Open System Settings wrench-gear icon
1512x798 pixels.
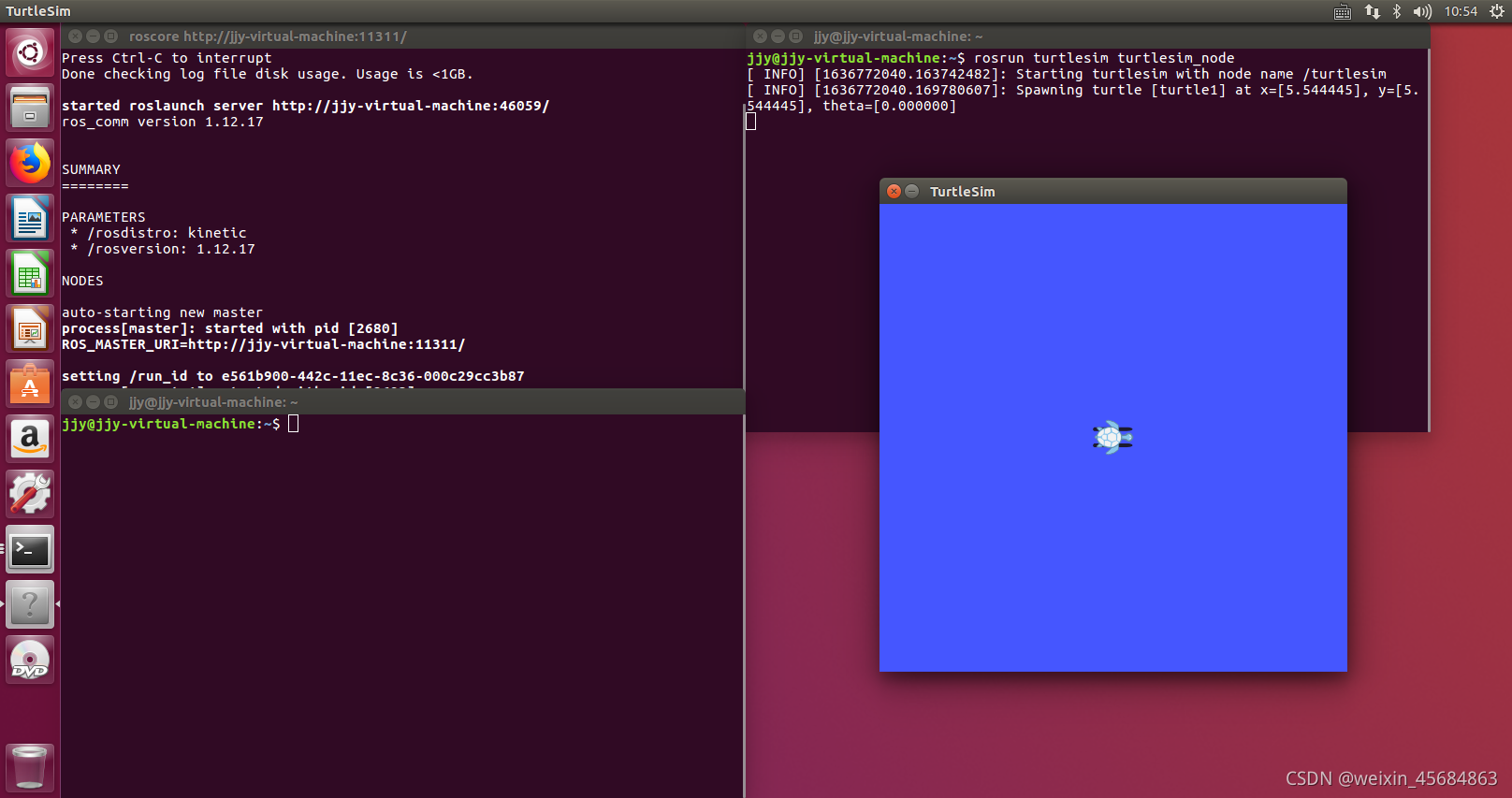coord(30,494)
